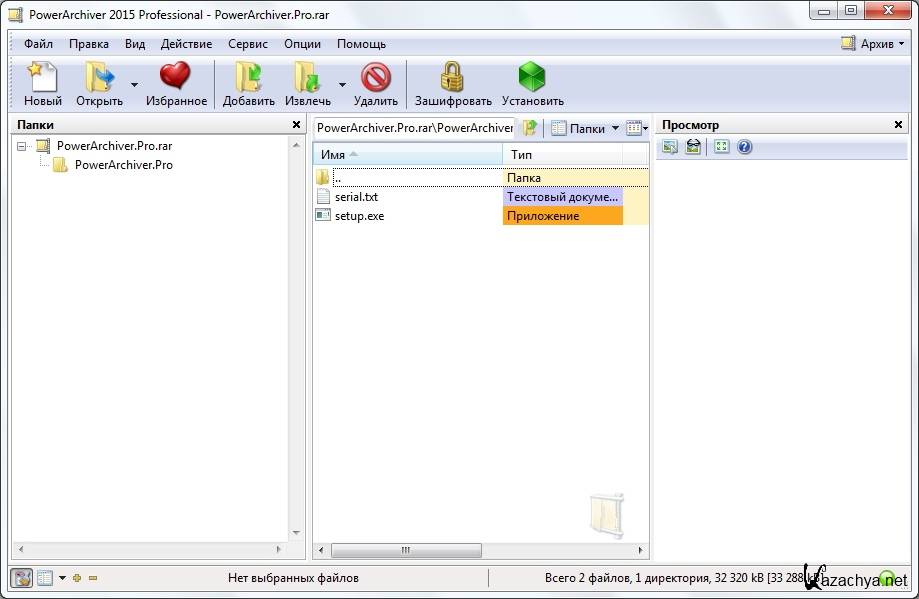The height and width of the screenshot is (599, 919).
Task: Close the Просмотр panel
Action: [x=898, y=125]
